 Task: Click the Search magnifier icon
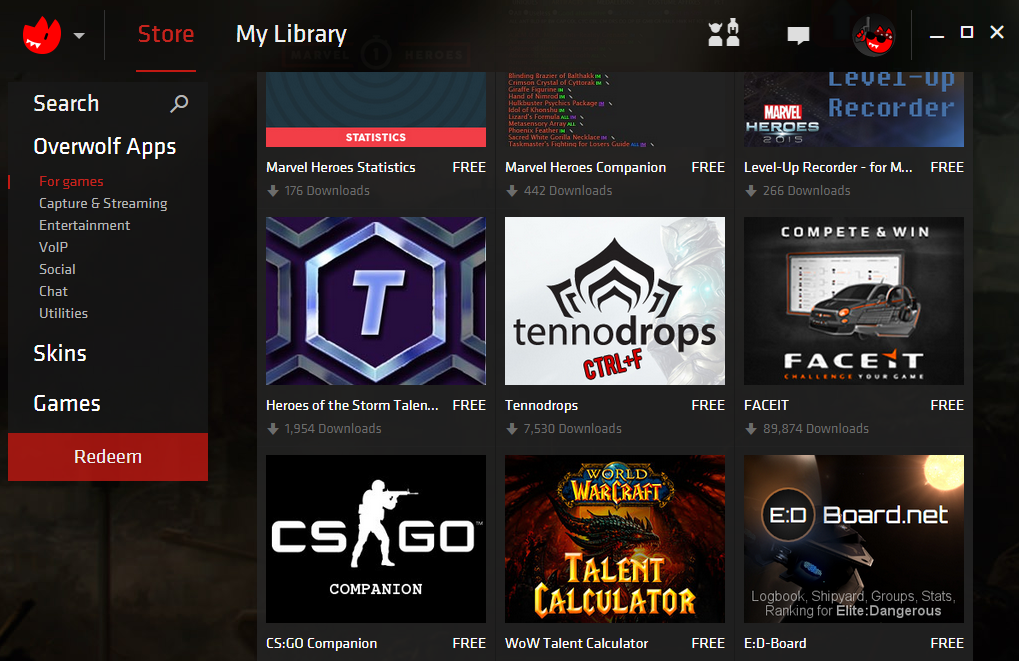(179, 103)
